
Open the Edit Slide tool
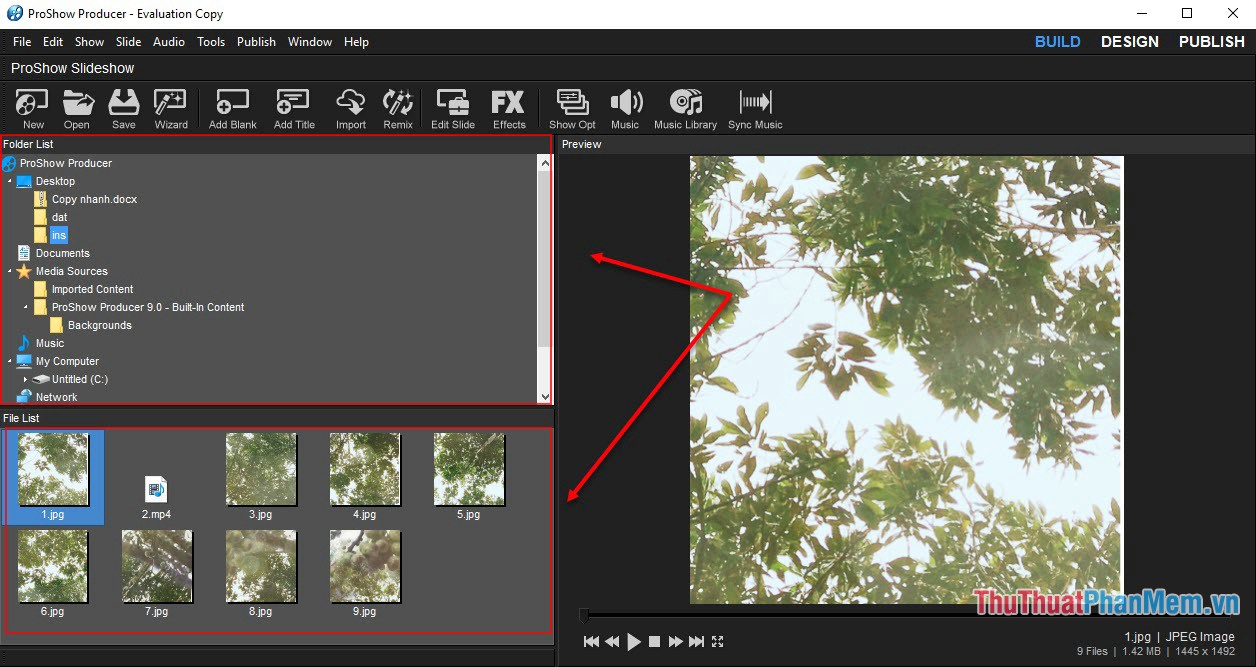coord(452,107)
